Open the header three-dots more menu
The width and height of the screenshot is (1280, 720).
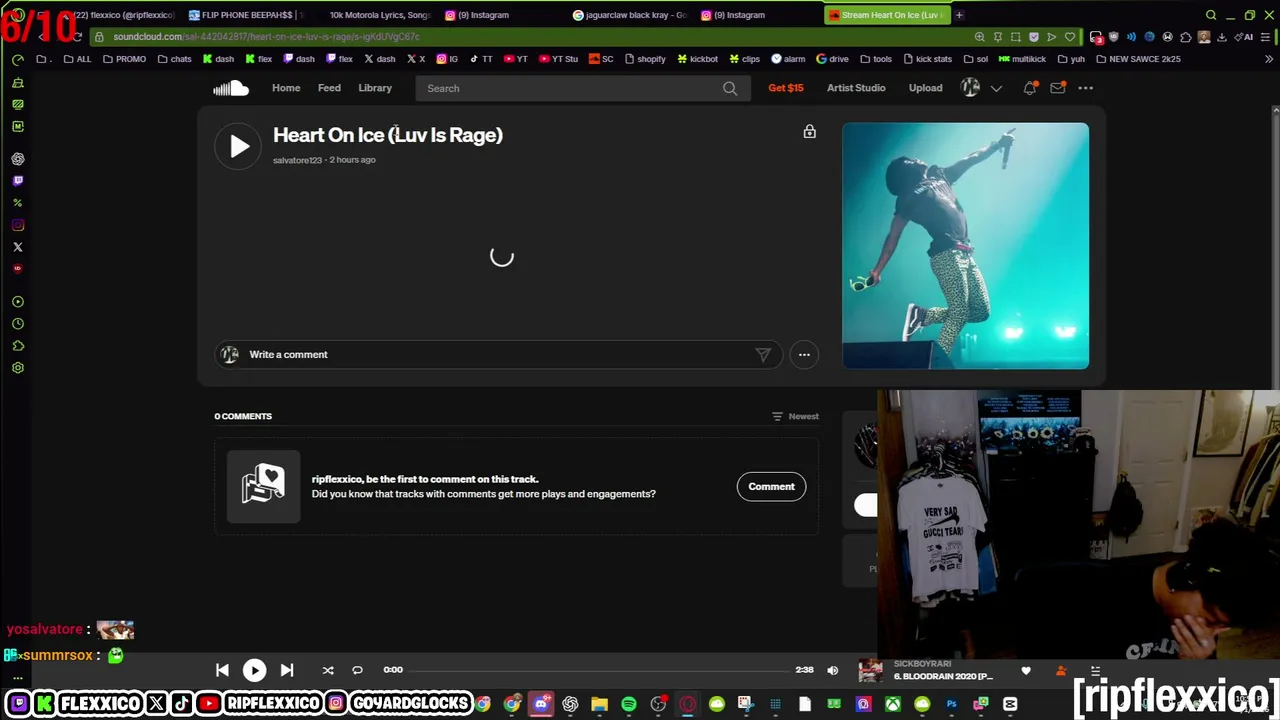pyautogui.click(x=1086, y=88)
